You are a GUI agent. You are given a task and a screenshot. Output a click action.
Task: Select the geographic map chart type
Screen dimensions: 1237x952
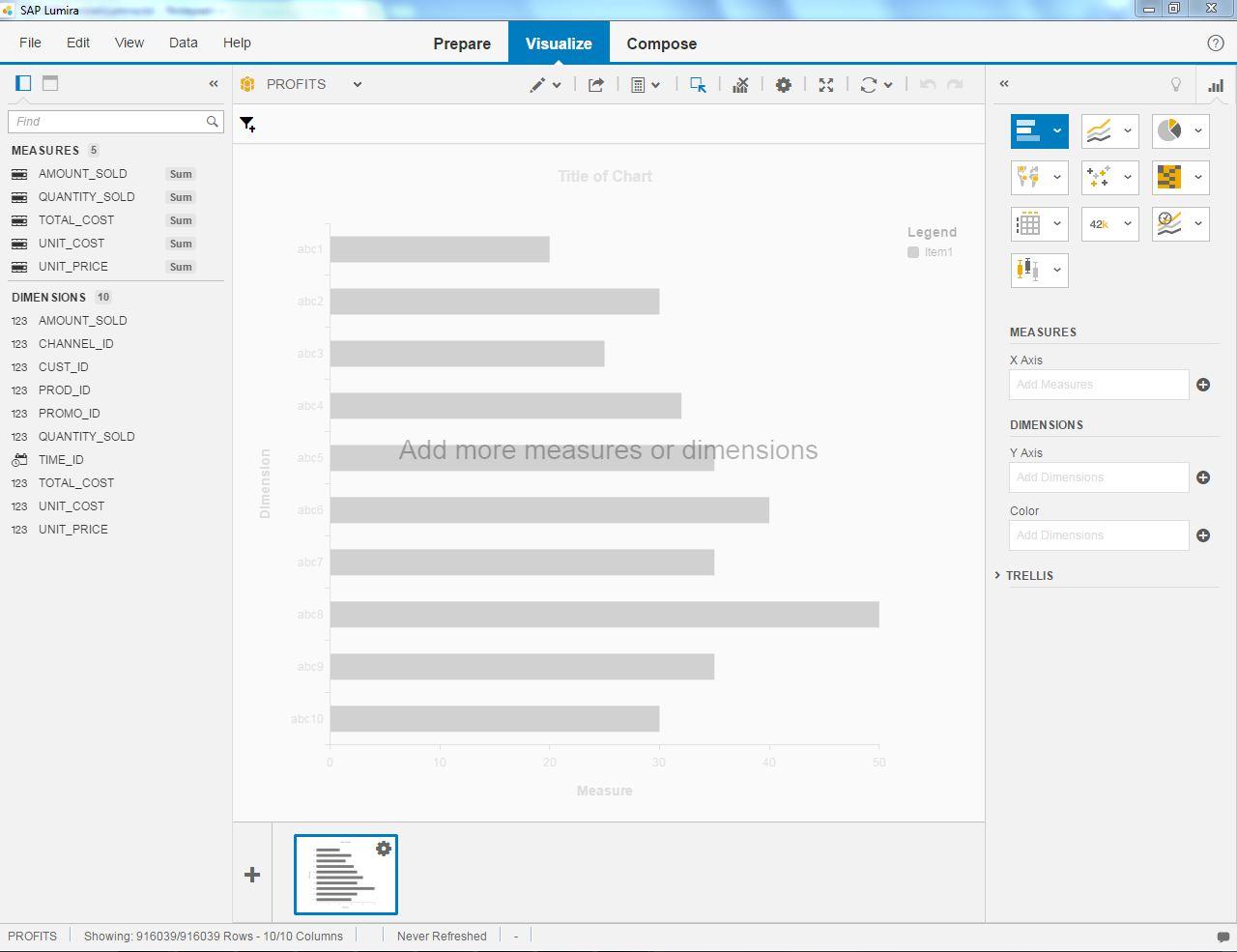point(1028,177)
